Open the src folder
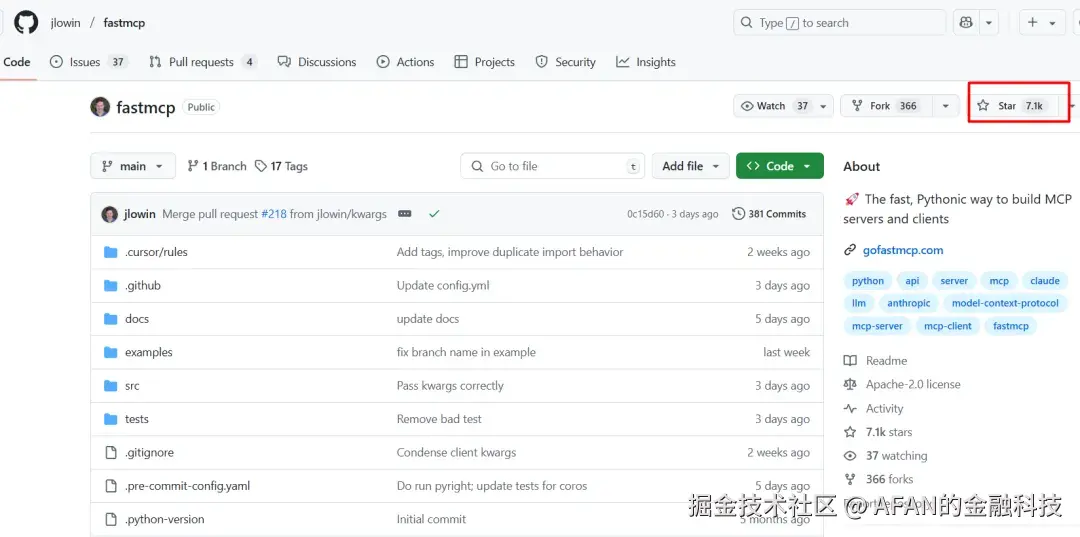Screen dimensions: 1080x537 tap(132, 386)
